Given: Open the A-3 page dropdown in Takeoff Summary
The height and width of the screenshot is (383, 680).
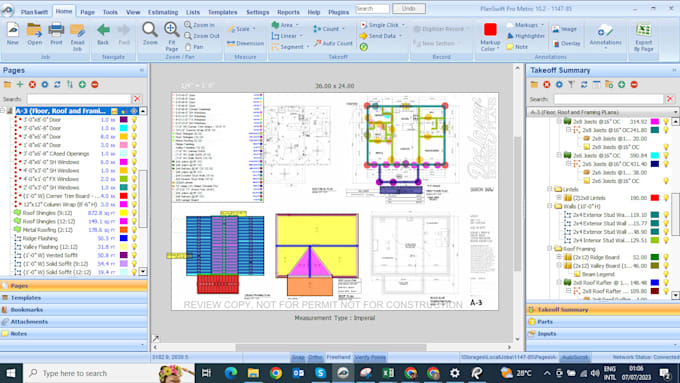Looking at the screenshot, I should pyautogui.click(x=675, y=112).
